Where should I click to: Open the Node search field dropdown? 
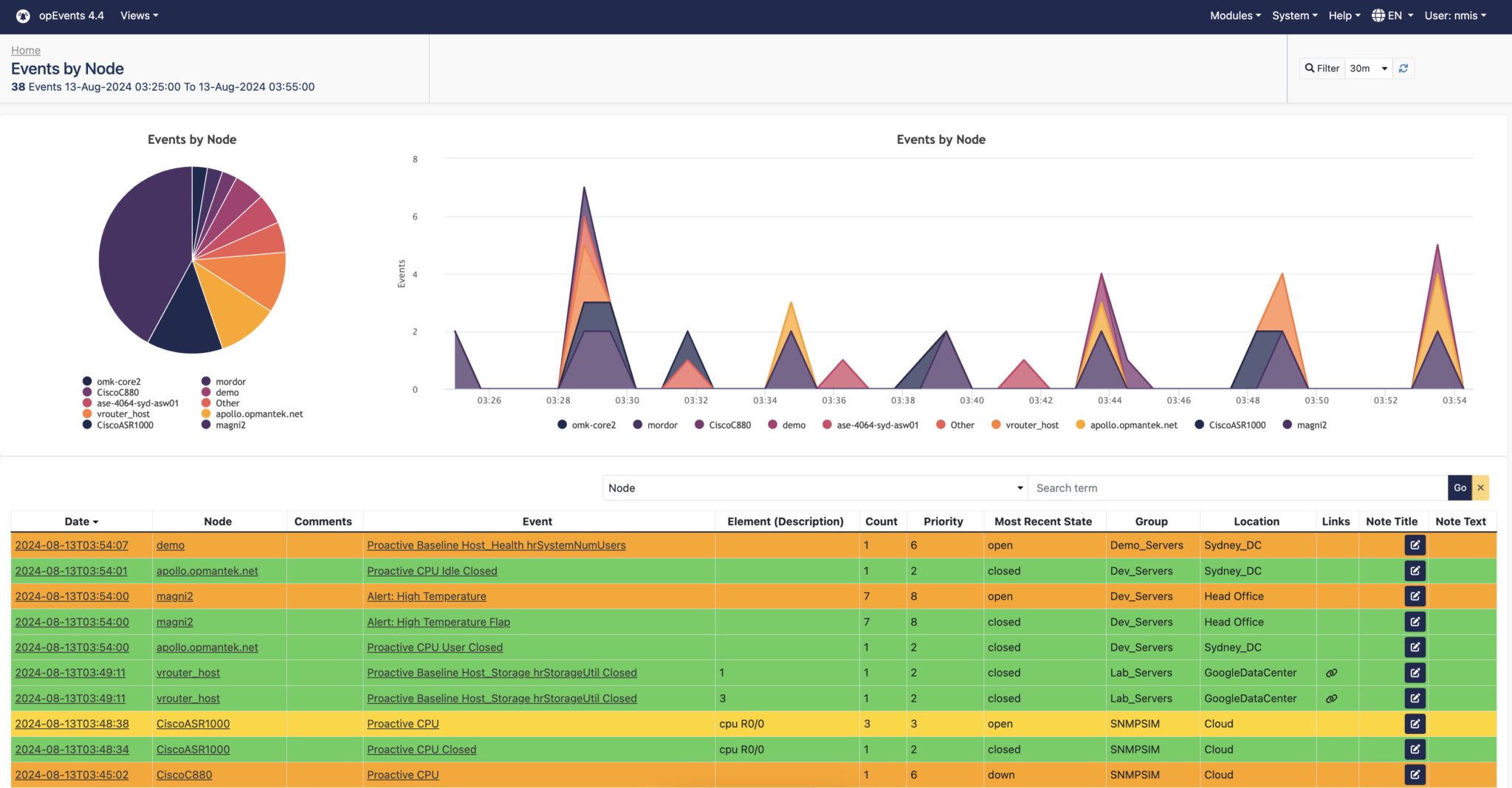click(x=815, y=487)
